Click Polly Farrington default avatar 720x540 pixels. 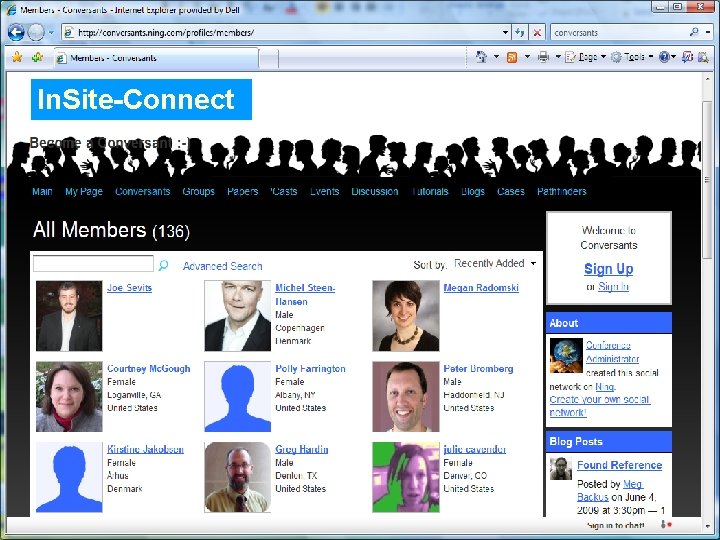pyautogui.click(x=237, y=397)
